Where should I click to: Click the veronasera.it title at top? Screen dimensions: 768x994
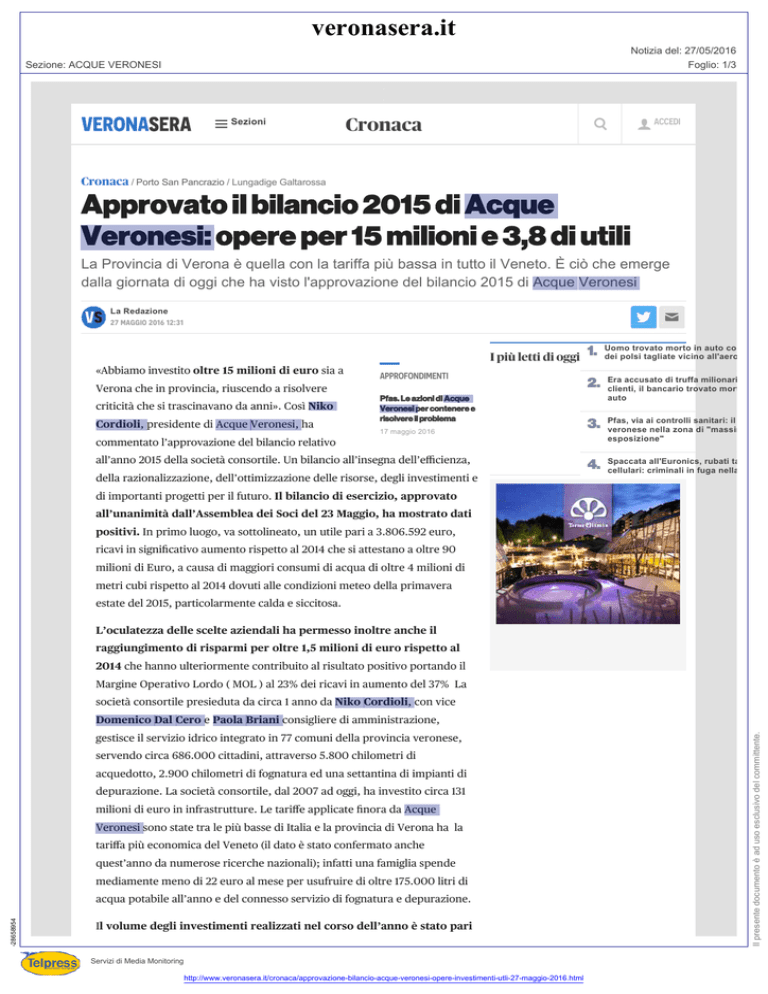tap(383, 28)
